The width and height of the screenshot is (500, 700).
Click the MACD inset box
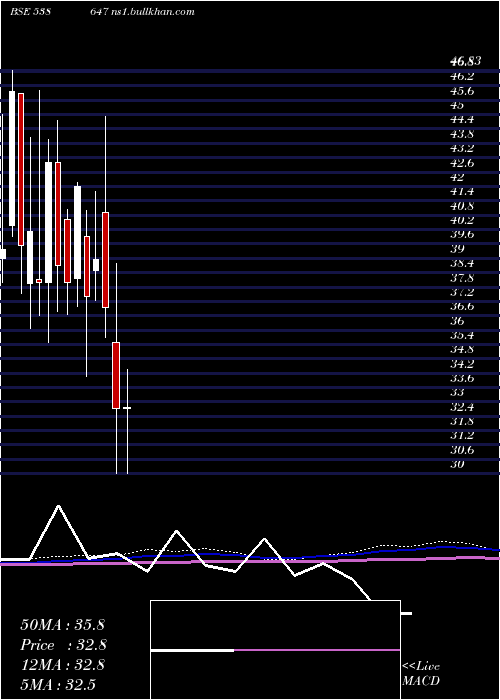275,650
